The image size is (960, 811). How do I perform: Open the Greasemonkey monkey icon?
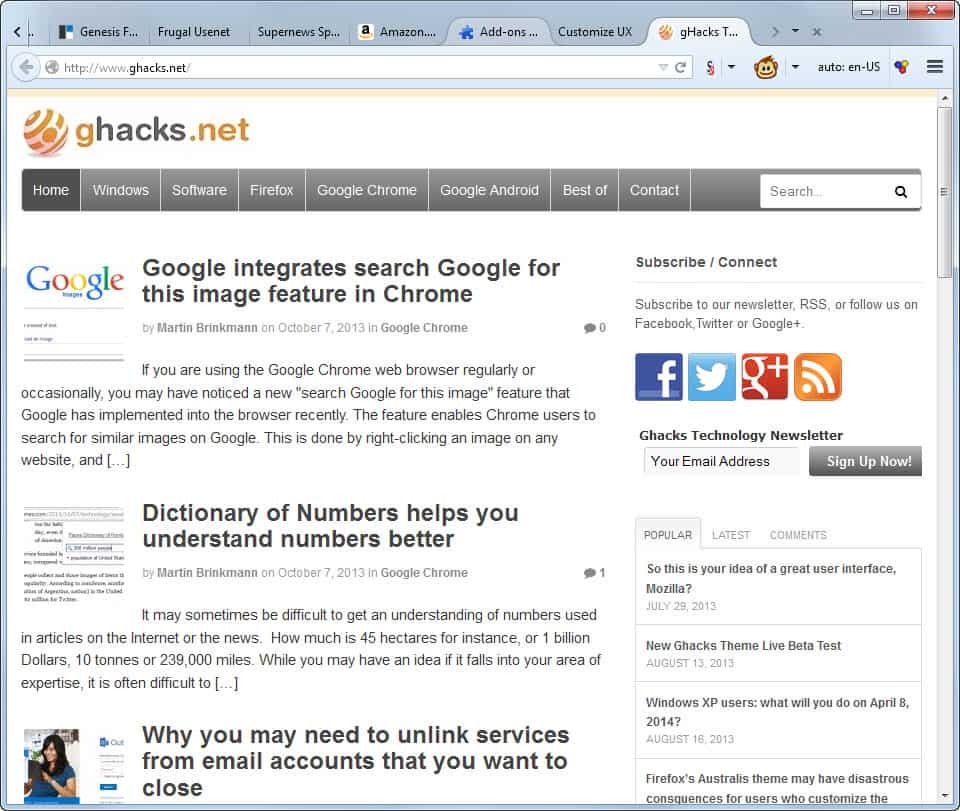765,67
